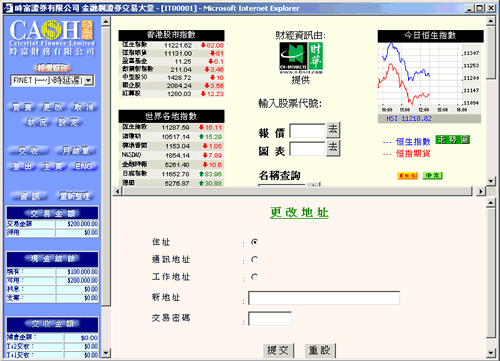Click the sidebar scrollbar down arrow
This screenshot has height=361, width=500.
pyautogui.click(x=106, y=353)
